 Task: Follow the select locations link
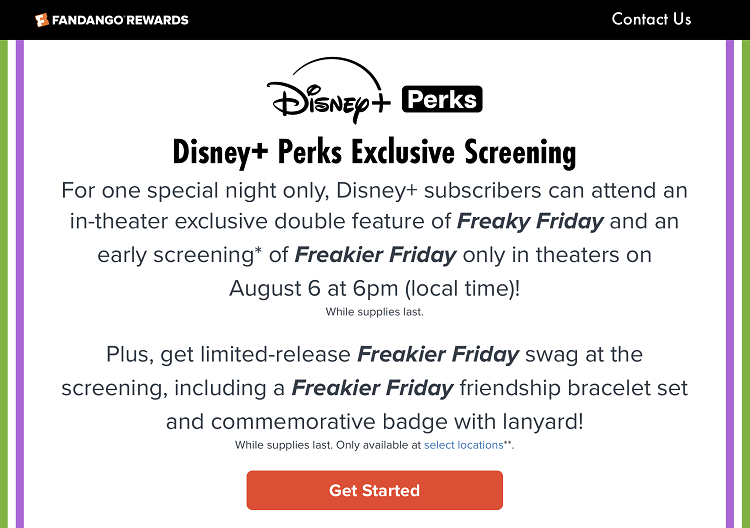(463, 445)
